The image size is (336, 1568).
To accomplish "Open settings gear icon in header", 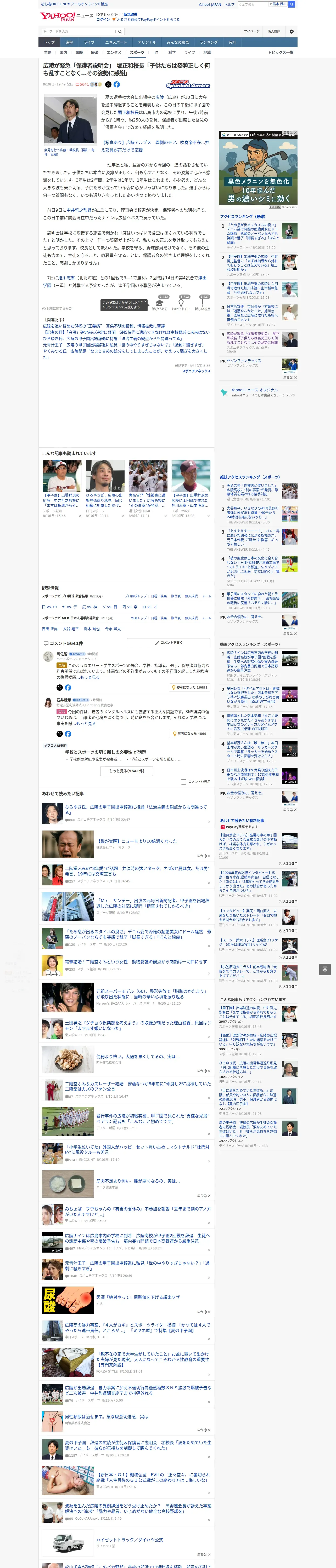I will tap(291, 32).
